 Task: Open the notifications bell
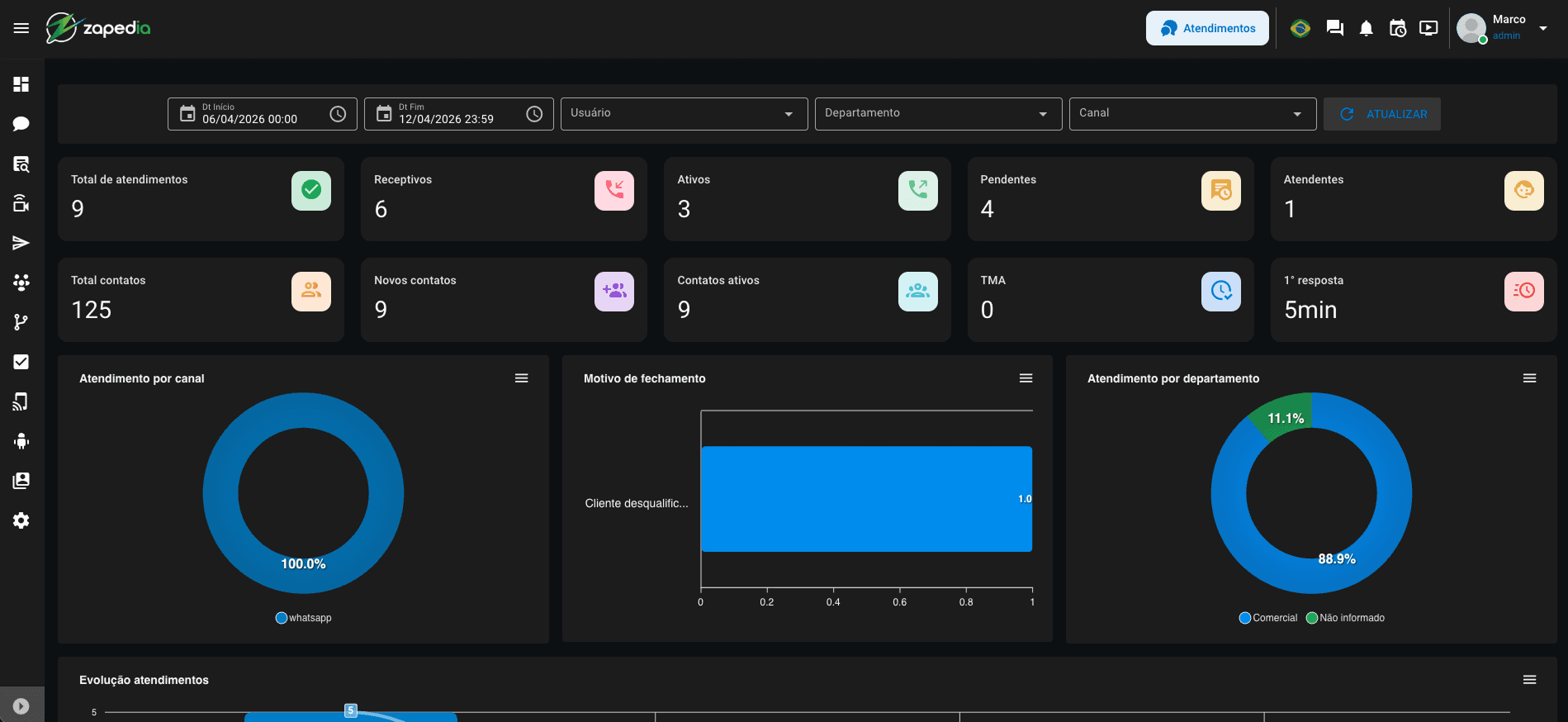click(x=1367, y=28)
